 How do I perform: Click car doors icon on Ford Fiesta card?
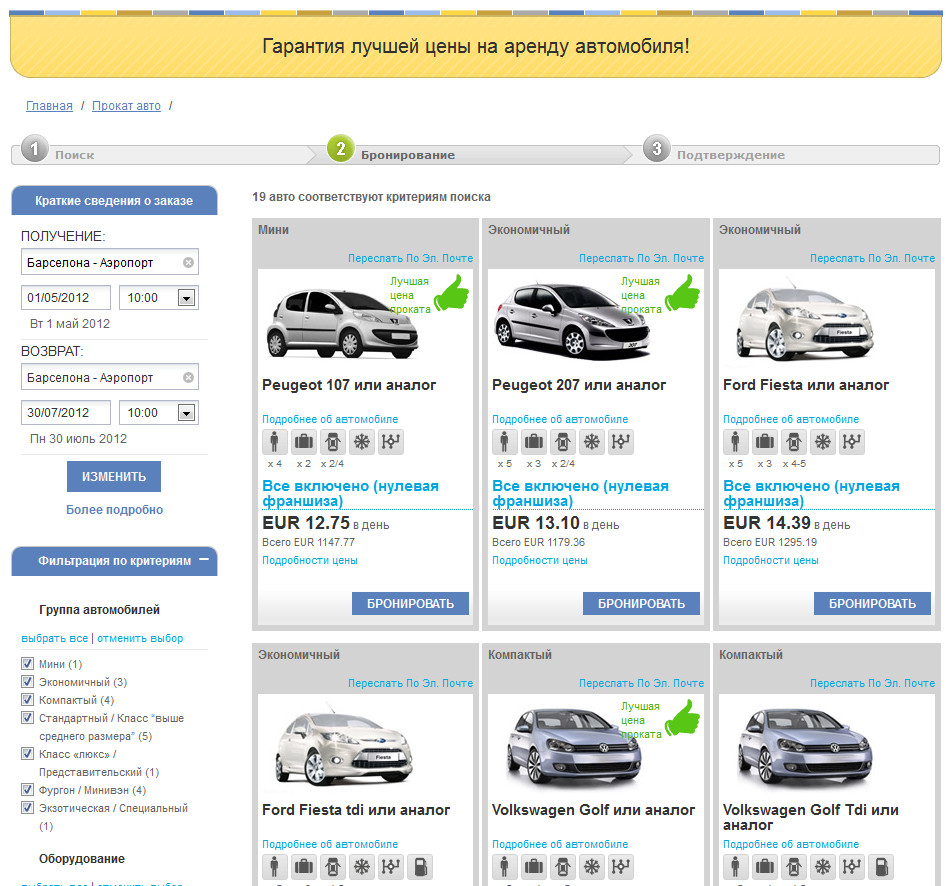[x=793, y=442]
